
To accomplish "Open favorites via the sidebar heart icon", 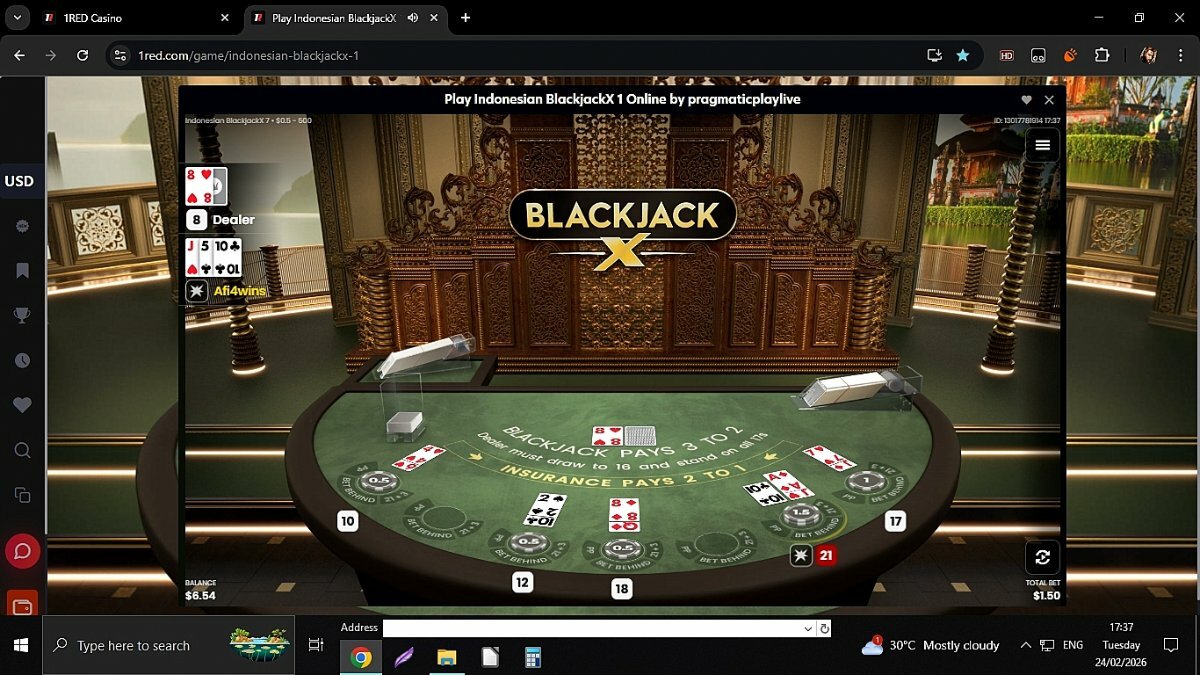I will (22, 405).
